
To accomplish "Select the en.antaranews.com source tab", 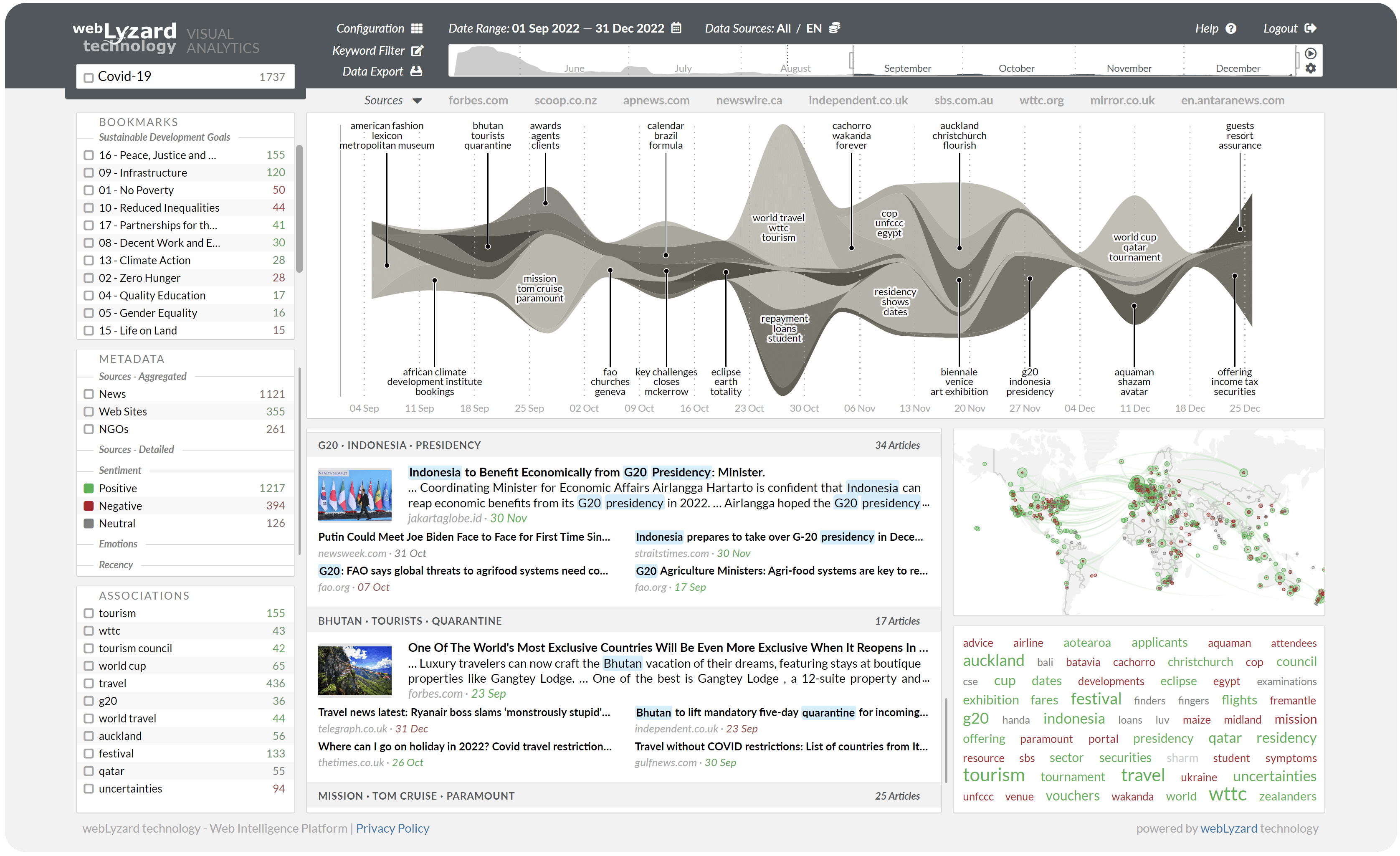I will [x=1233, y=100].
